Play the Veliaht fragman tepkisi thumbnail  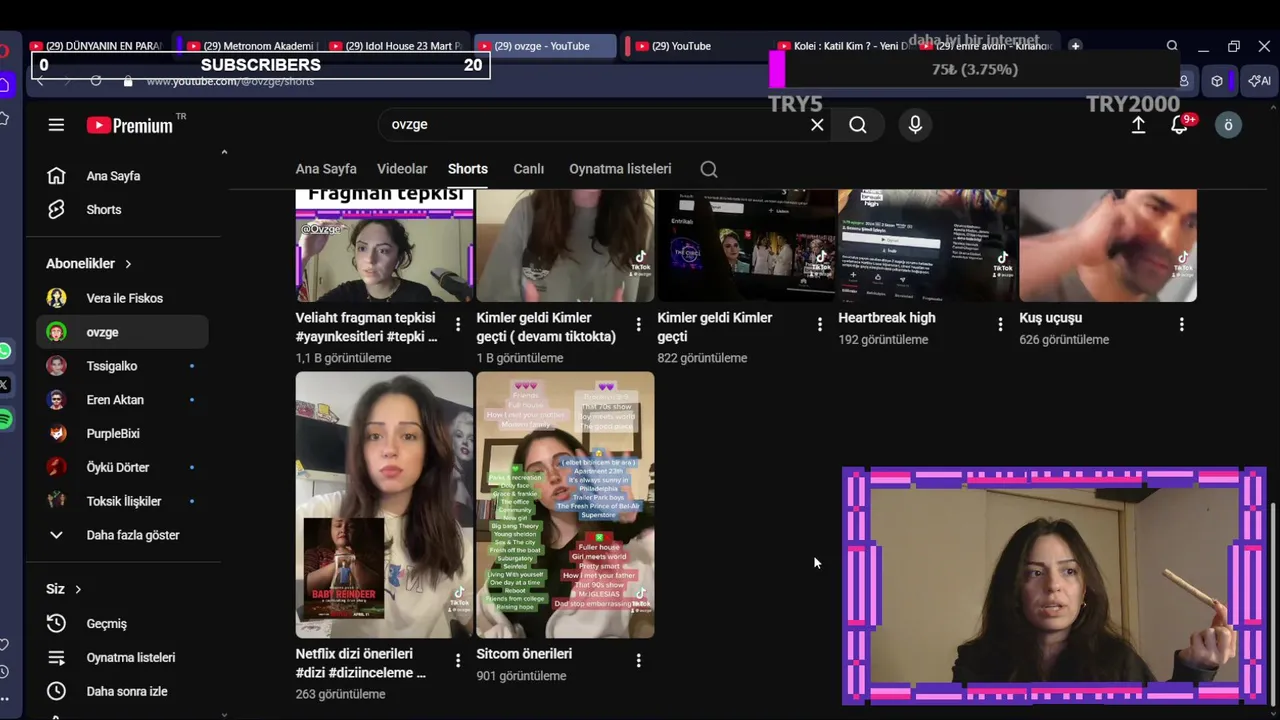click(x=384, y=245)
